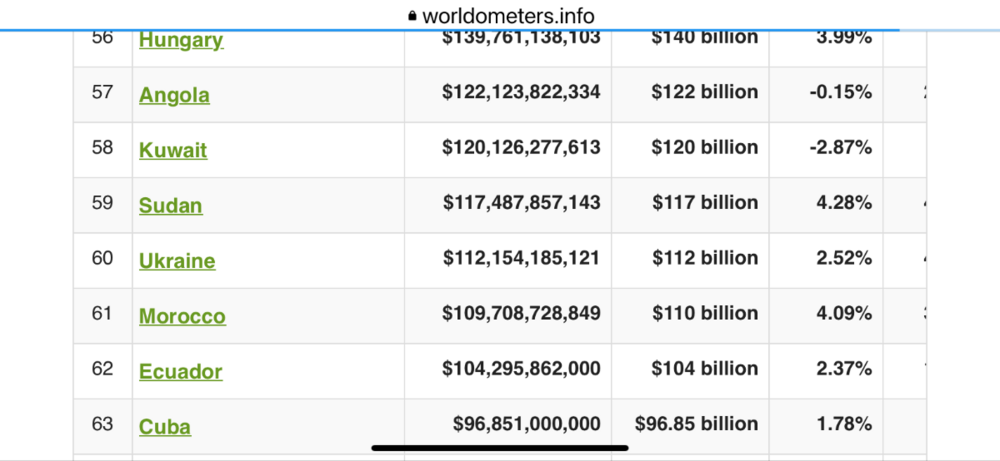Click Morocco's GDP value $109,708,728,849
The image size is (1000, 461).
(521, 313)
